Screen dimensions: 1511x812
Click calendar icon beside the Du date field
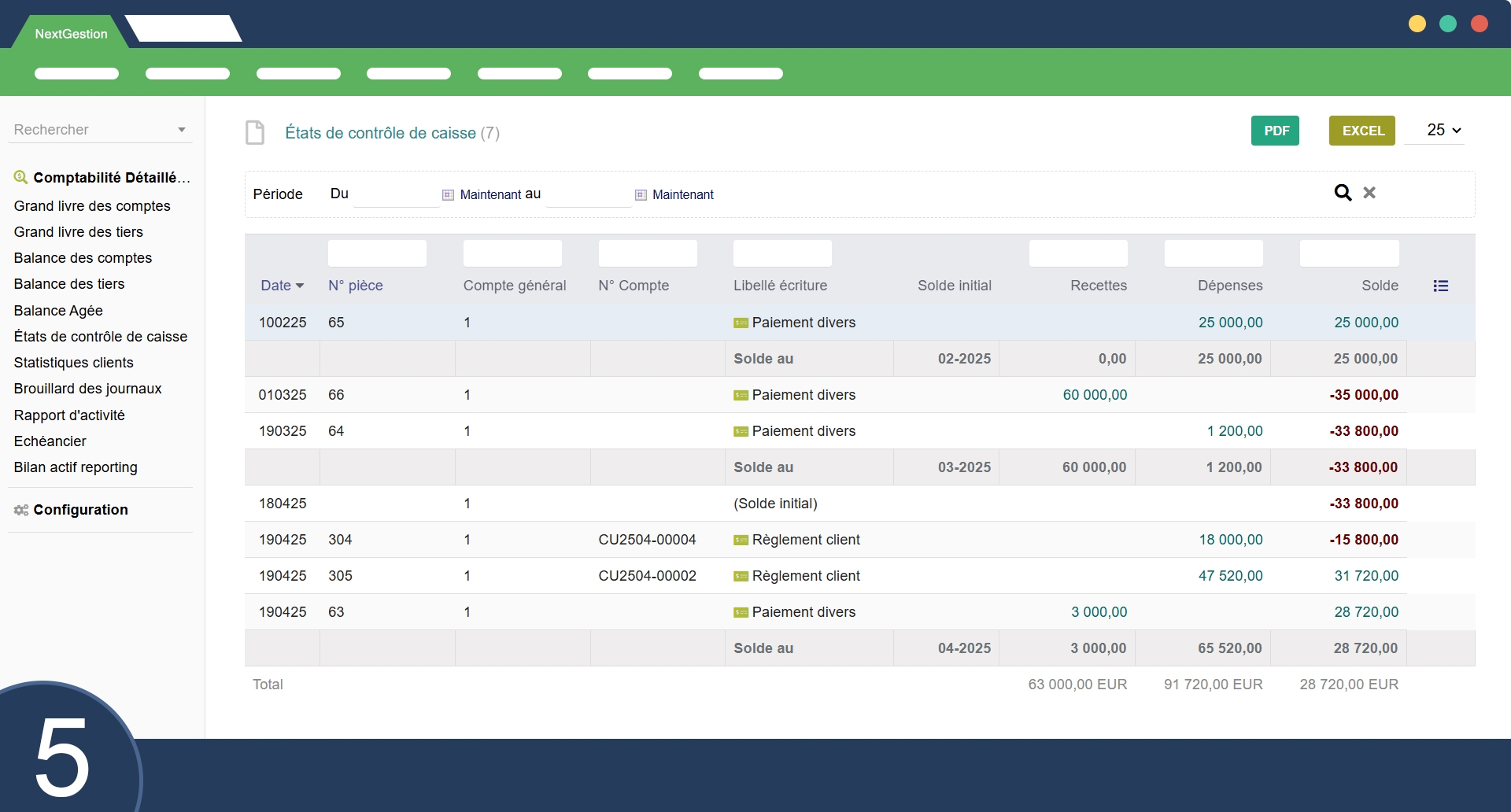click(x=448, y=195)
